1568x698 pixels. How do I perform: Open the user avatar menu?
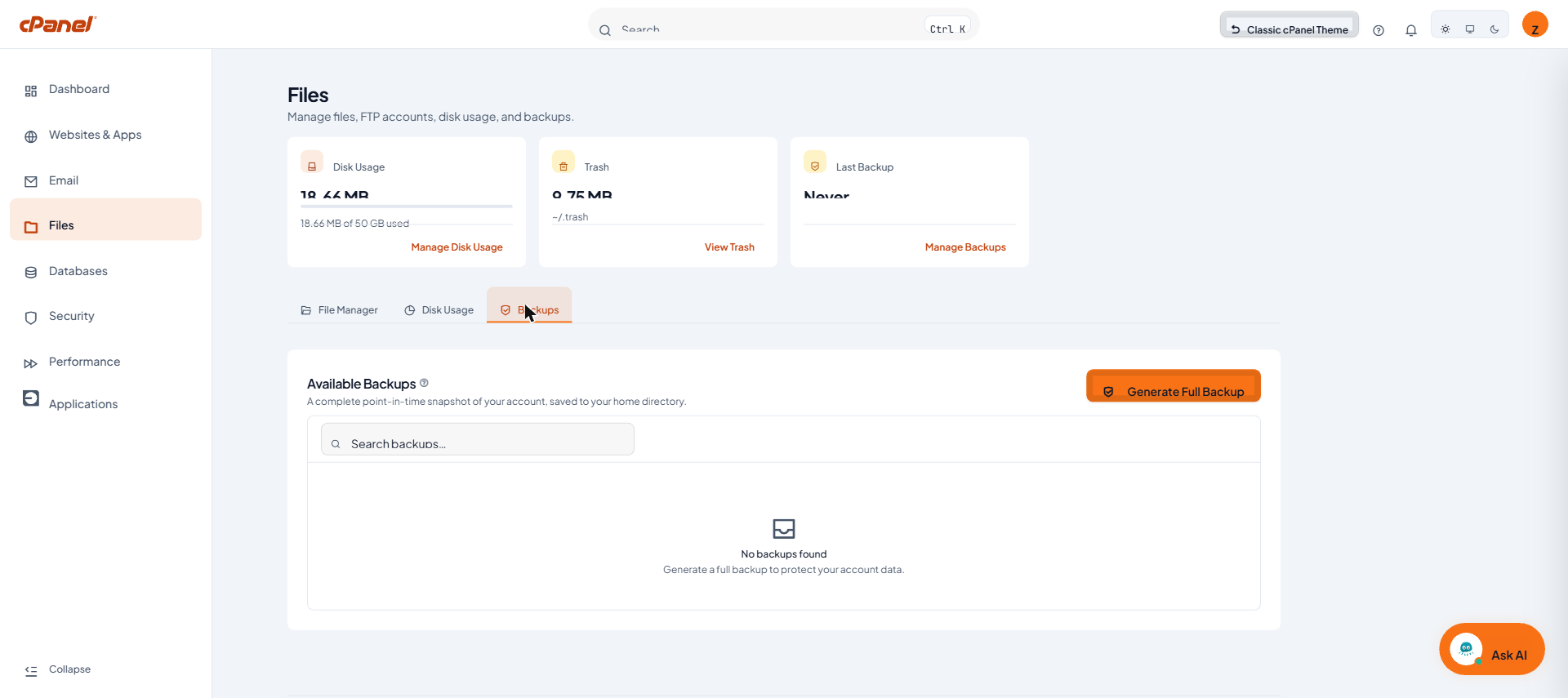coord(1535,24)
